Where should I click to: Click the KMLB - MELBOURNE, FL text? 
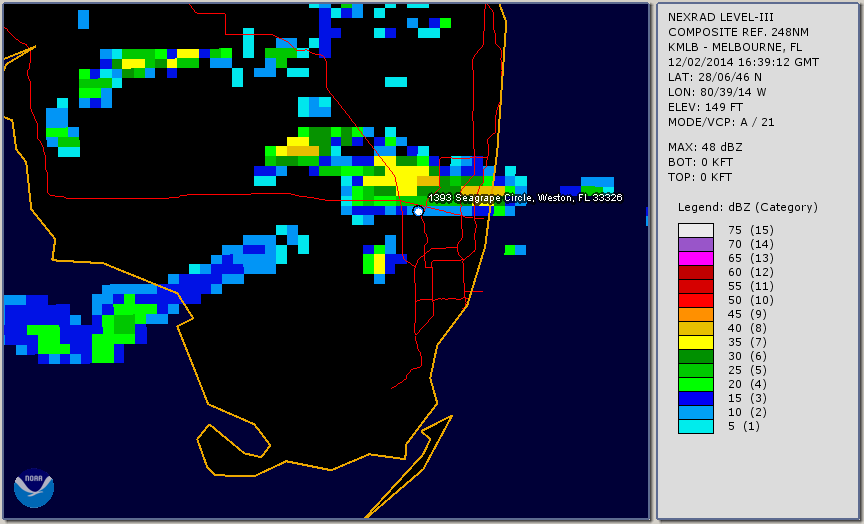(735, 47)
